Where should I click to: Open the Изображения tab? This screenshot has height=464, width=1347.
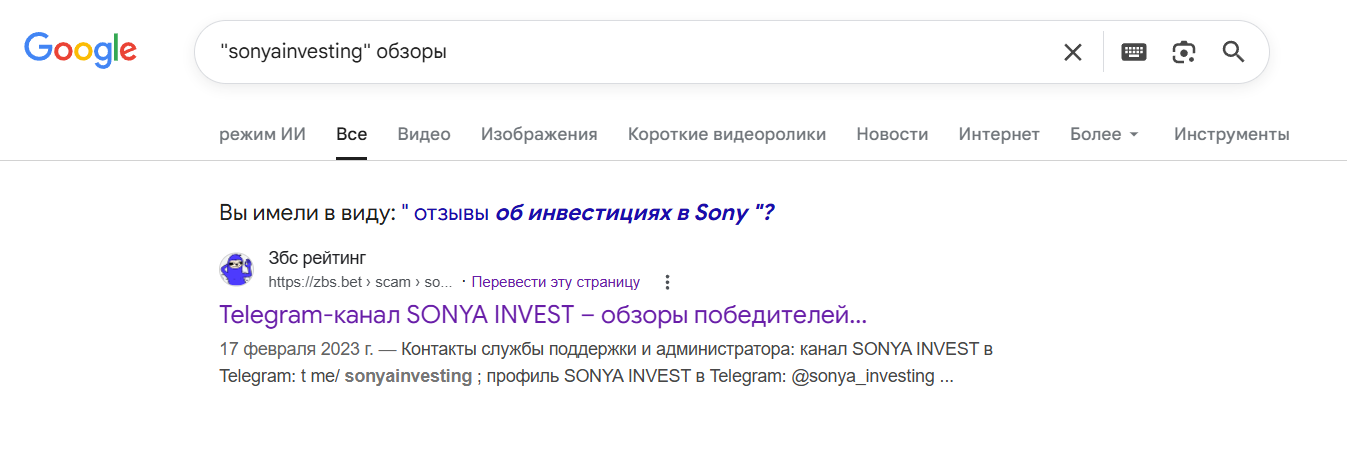click(539, 134)
